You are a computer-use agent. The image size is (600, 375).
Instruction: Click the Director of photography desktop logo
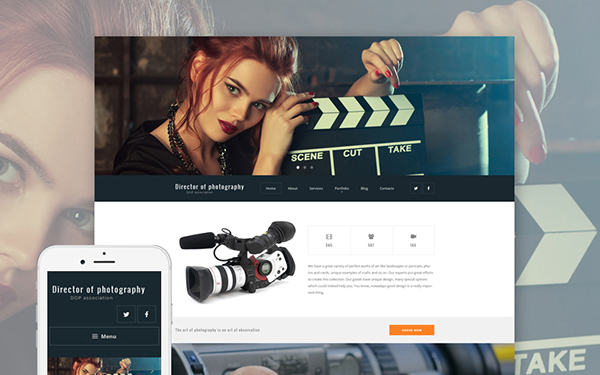click(x=209, y=188)
